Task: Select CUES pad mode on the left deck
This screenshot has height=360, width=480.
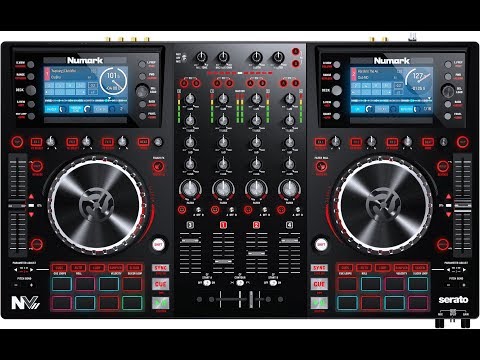Action: click(60, 268)
